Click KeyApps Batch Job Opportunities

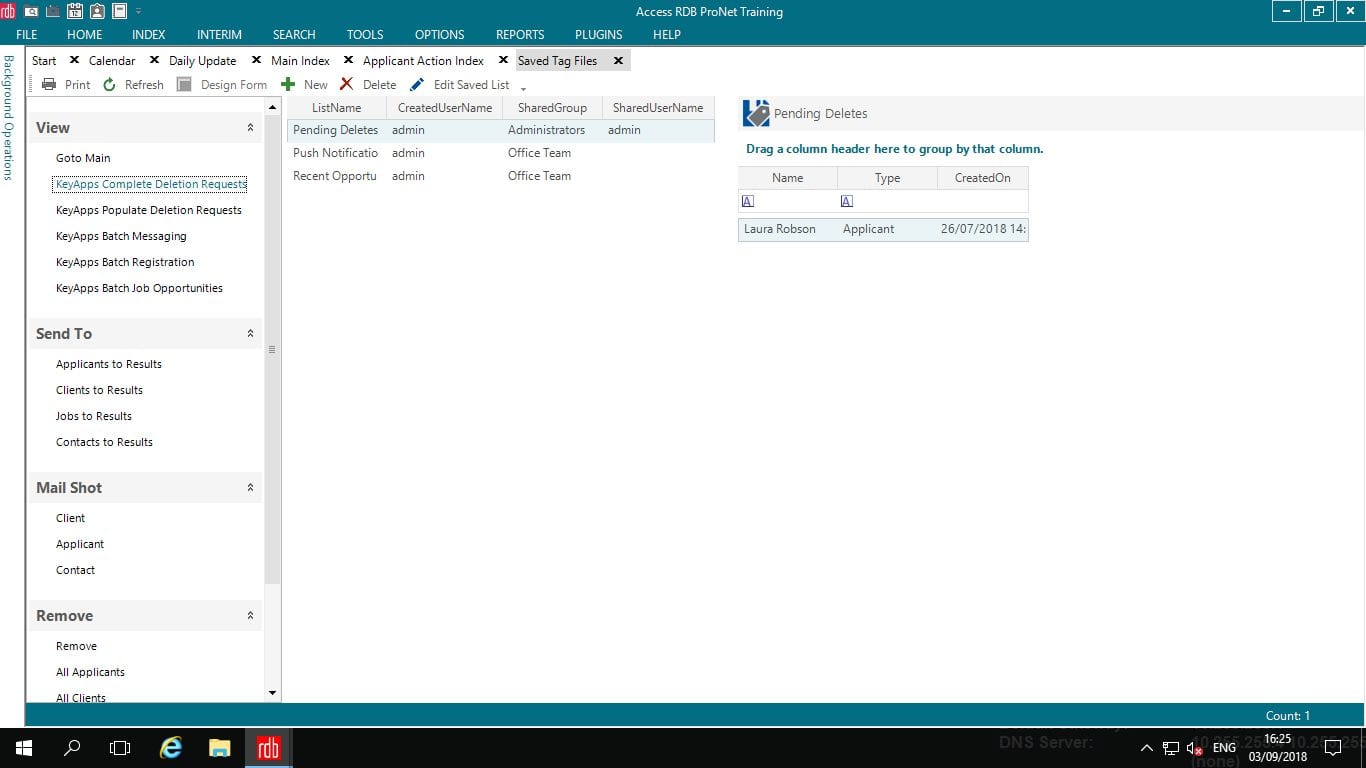(x=139, y=288)
